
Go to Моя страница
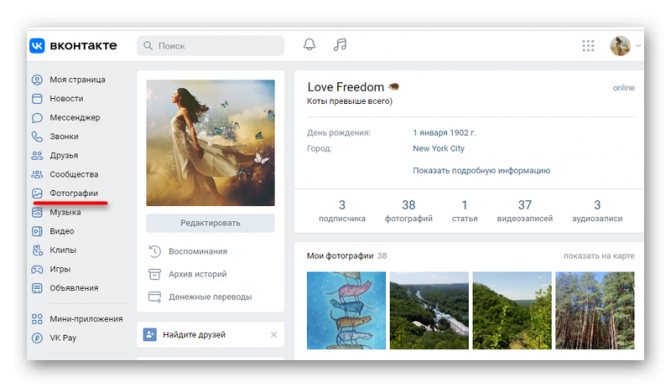[77, 80]
